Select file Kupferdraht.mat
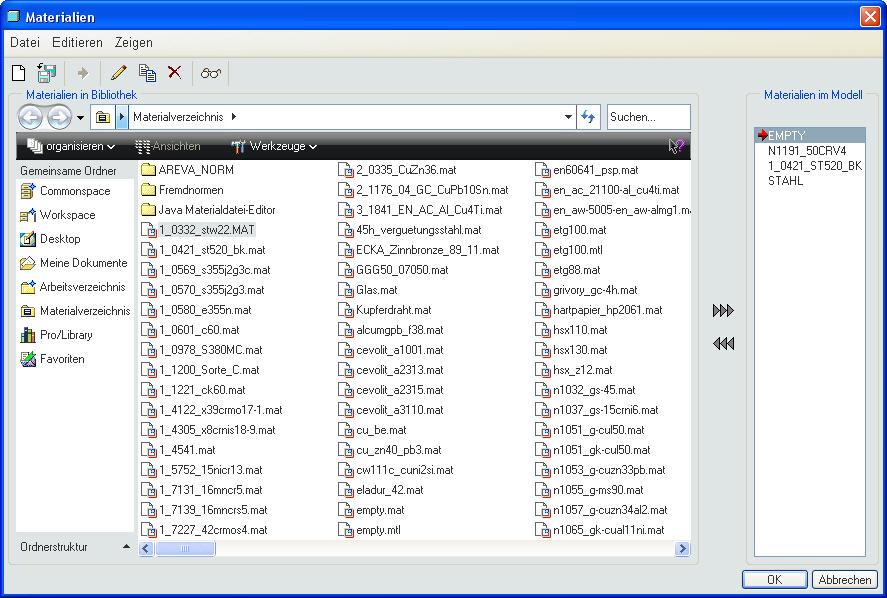 pyautogui.click(x=385, y=310)
